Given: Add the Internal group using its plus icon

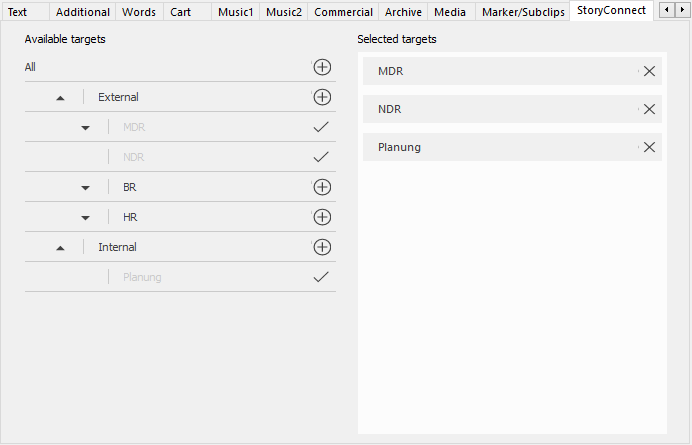Looking at the screenshot, I should tap(322, 247).
